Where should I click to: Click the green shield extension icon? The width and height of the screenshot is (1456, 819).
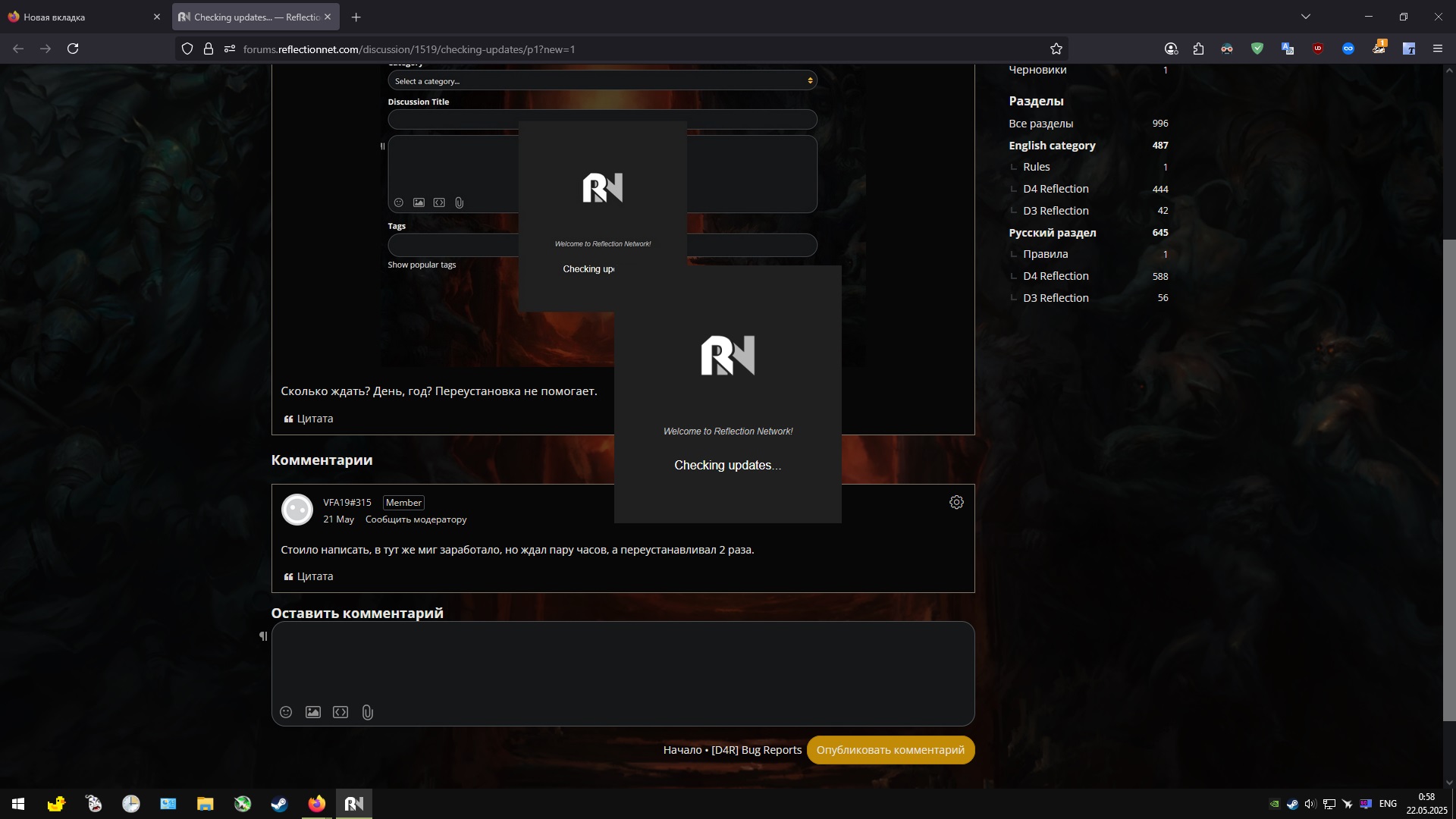(x=1257, y=49)
